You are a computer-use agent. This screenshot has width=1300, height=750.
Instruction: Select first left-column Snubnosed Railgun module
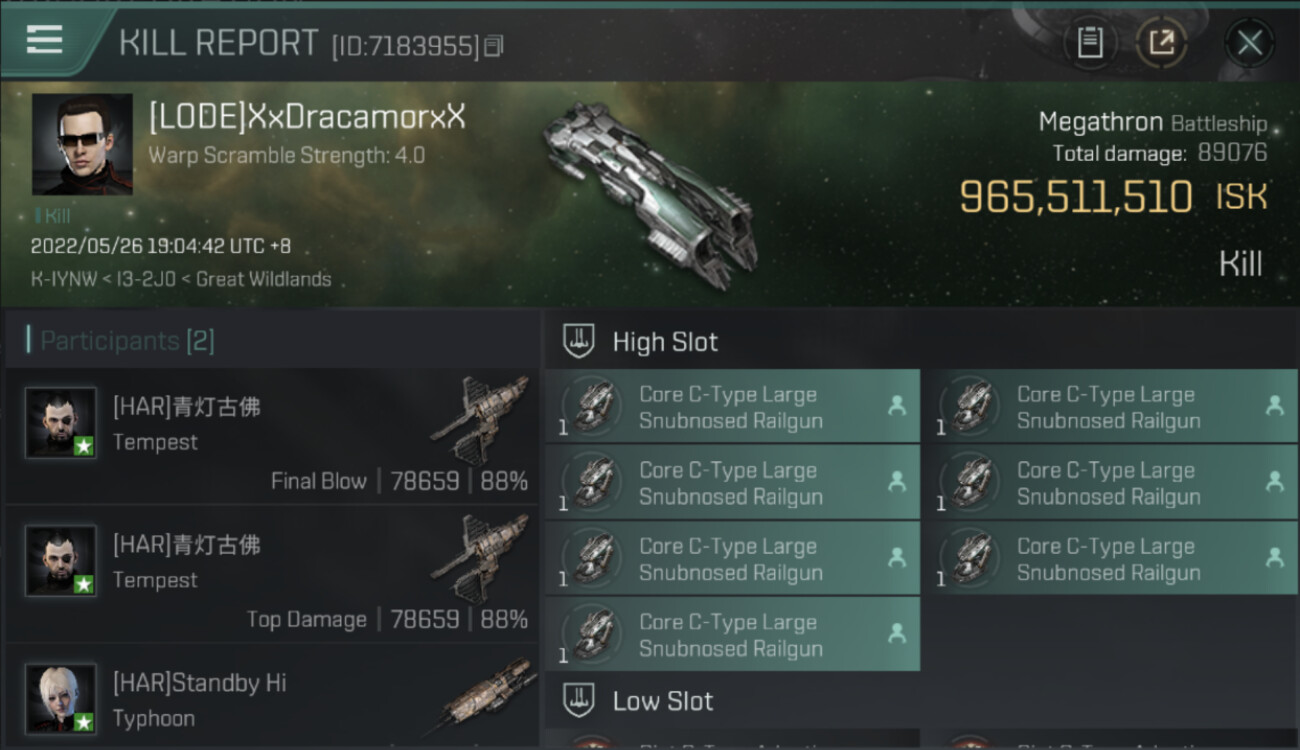733,407
